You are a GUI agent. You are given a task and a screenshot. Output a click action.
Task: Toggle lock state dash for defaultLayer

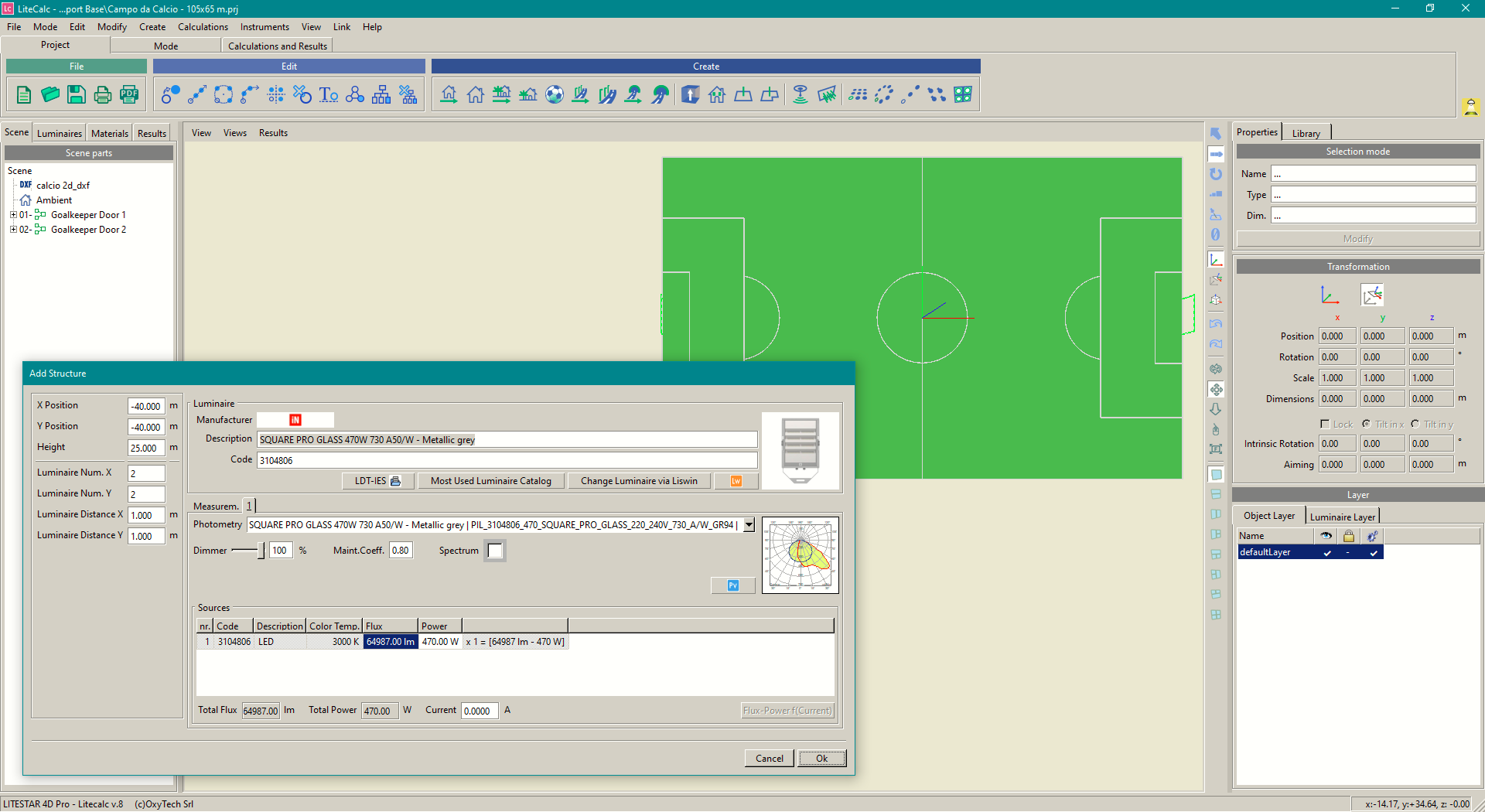tap(1348, 553)
